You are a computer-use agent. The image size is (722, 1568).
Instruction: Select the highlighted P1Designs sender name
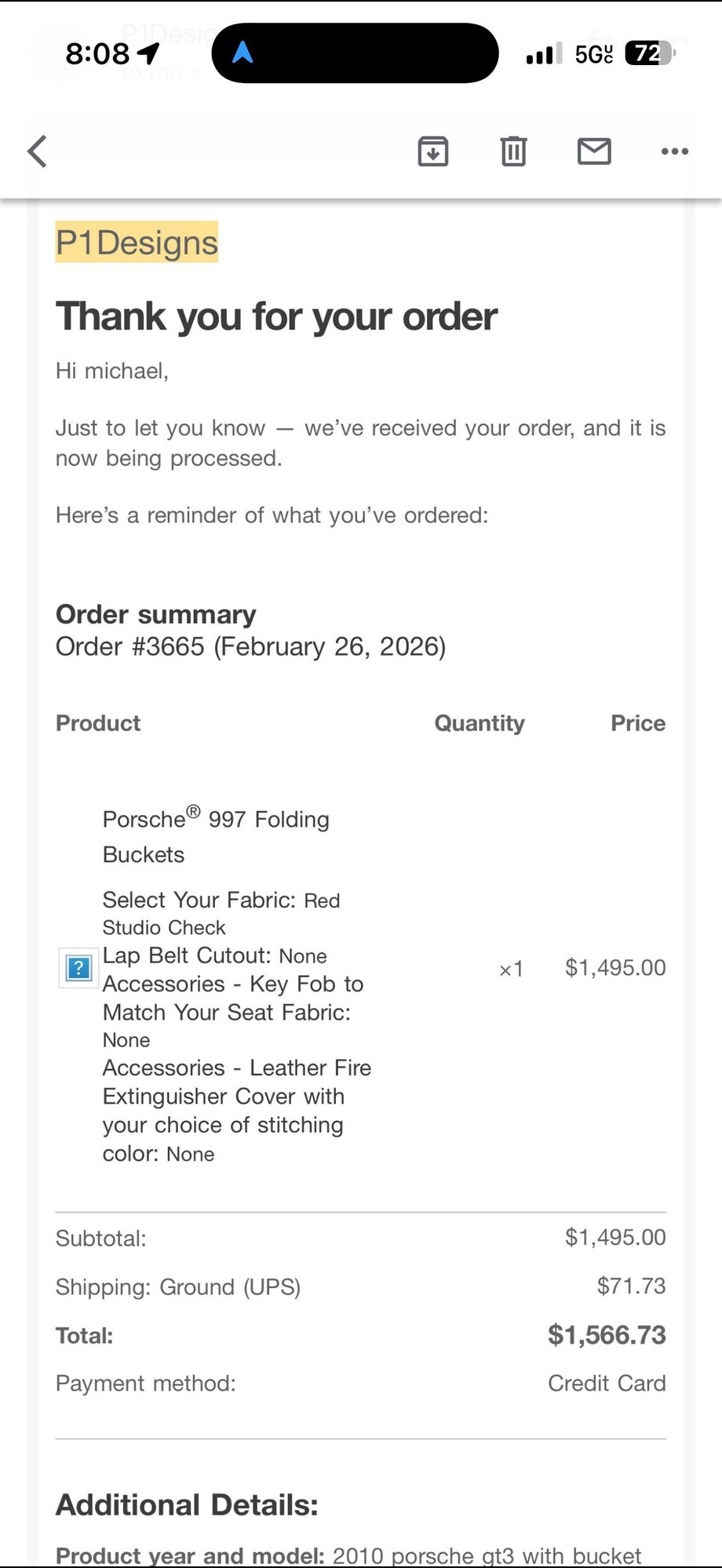coord(137,242)
